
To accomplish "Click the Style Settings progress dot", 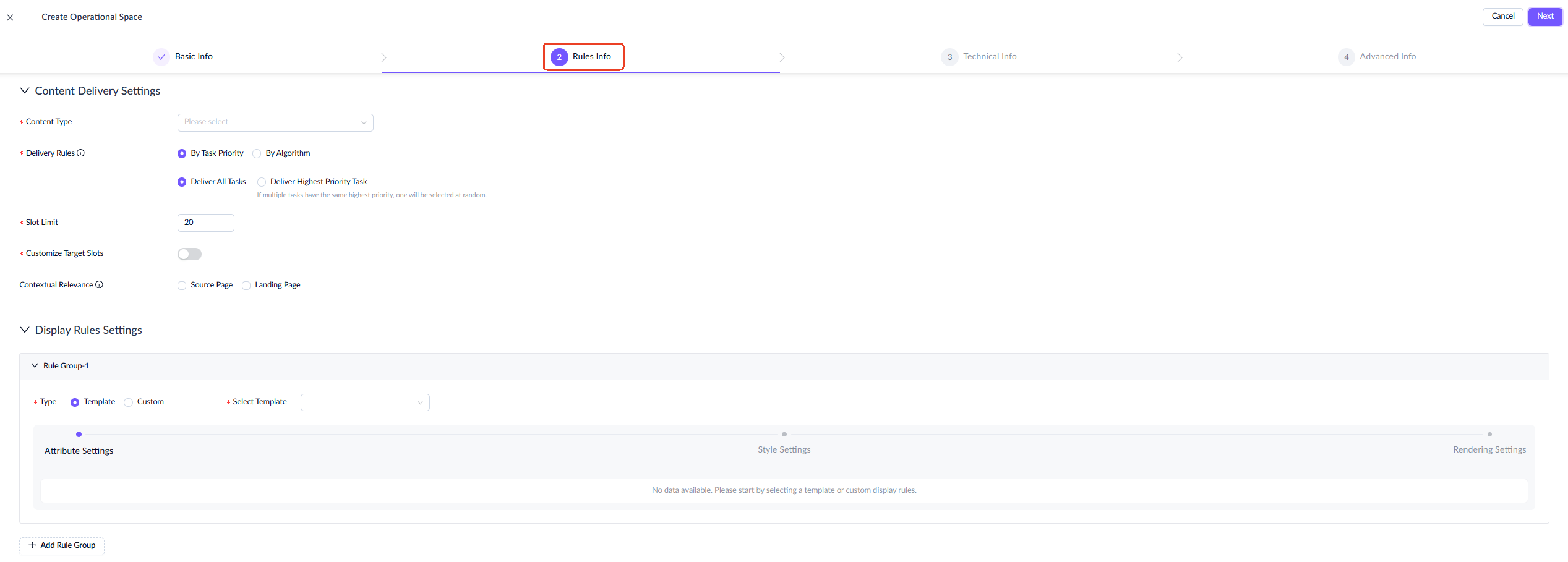I will click(x=784, y=435).
